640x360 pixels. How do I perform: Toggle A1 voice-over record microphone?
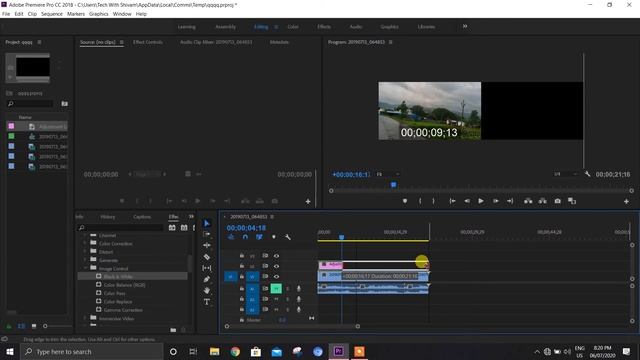[x=298, y=289]
